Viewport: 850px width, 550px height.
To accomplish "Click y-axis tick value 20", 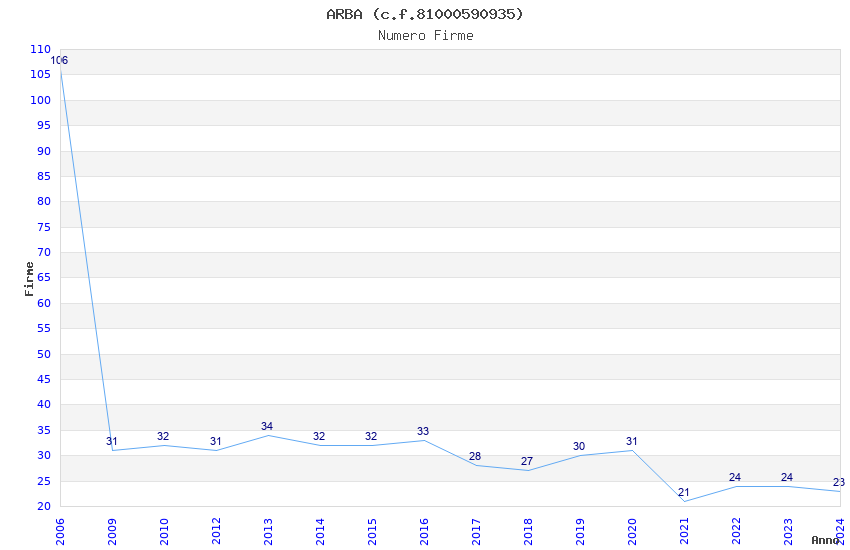I will (x=44, y=507).
